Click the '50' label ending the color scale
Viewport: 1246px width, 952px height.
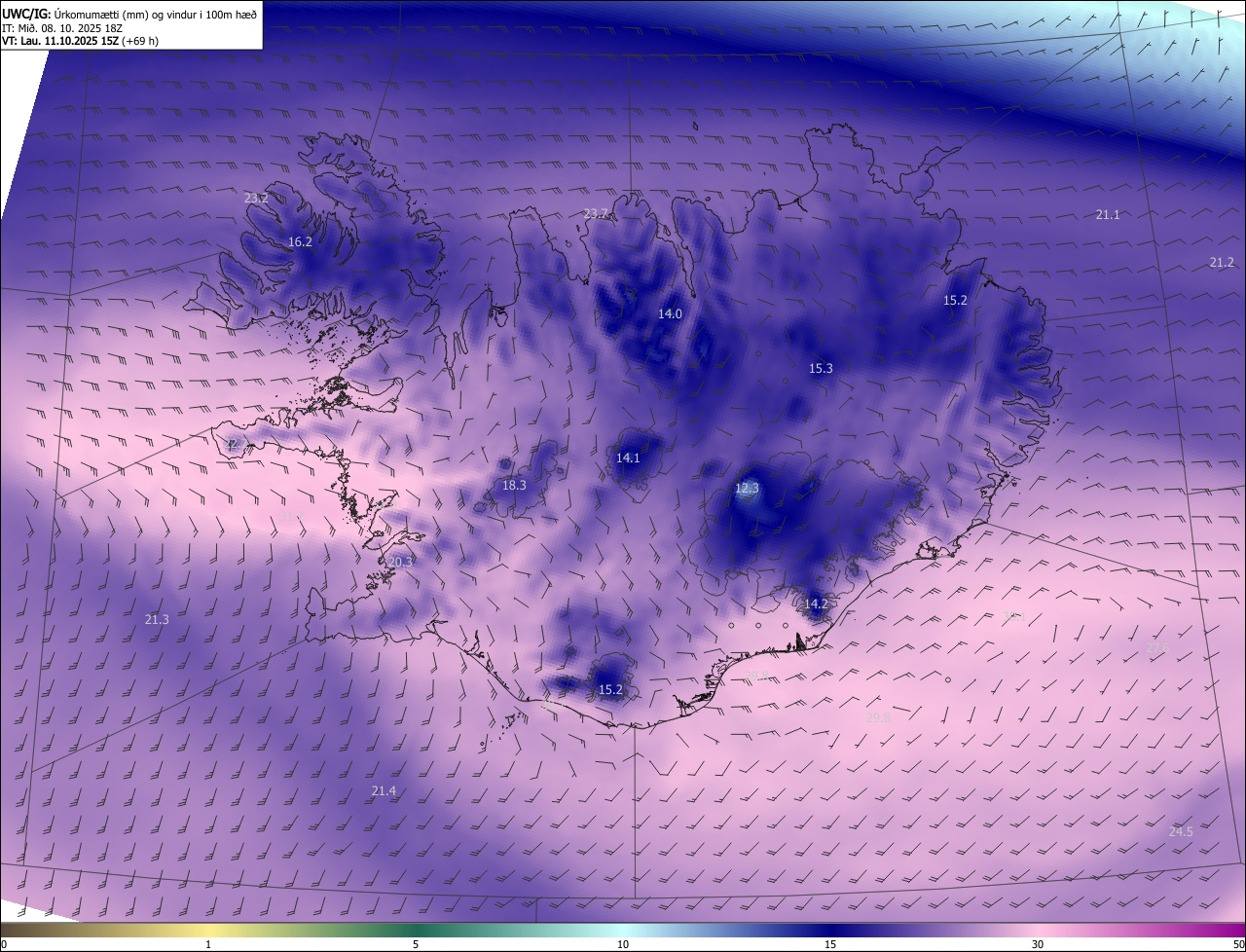click(1238, 944)
